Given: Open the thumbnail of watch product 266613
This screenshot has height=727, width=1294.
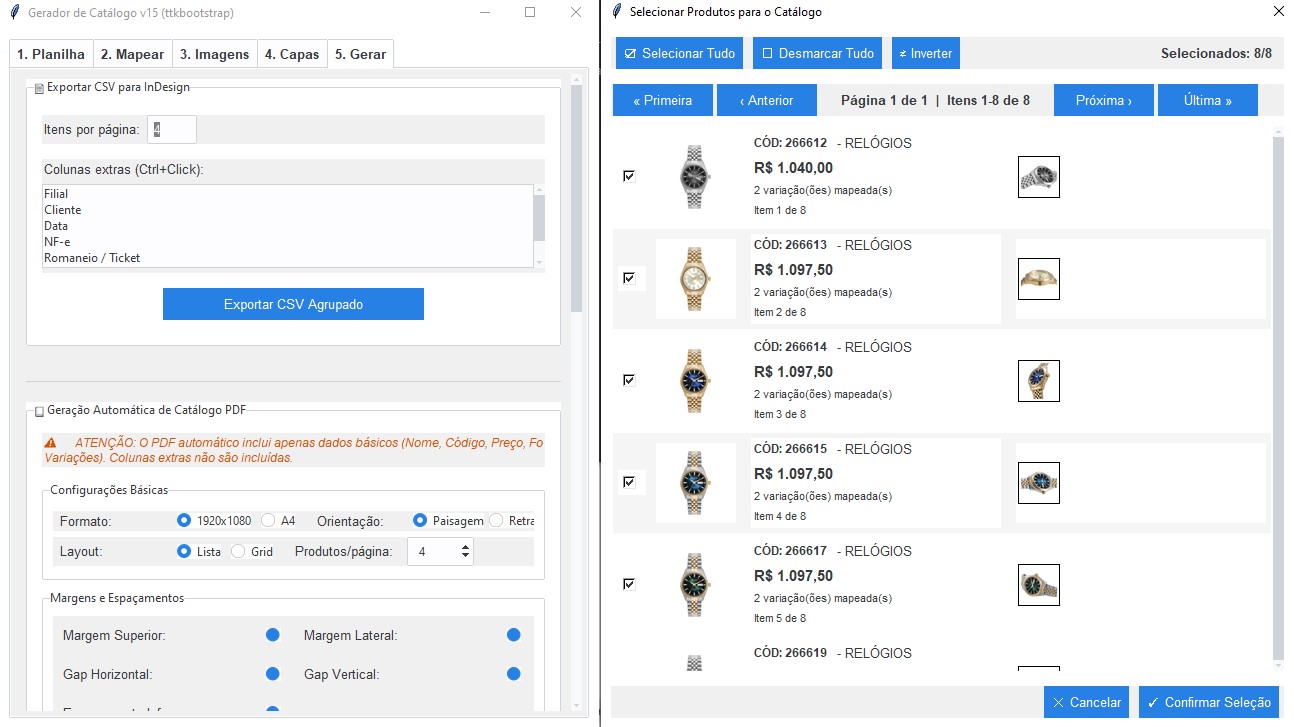Looking at the screenshot, I should click(x=1038, y=279).
